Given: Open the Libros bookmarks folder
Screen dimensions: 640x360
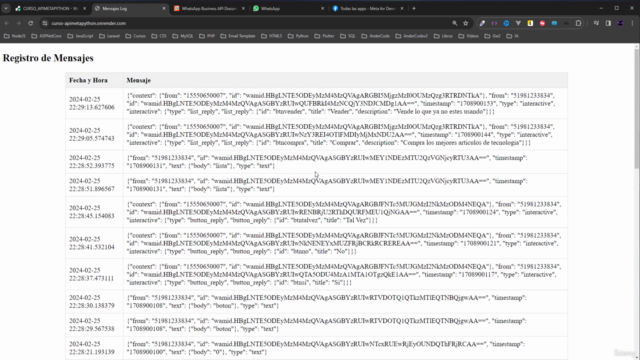Looking at the screenshot, I should click(443, 36).
